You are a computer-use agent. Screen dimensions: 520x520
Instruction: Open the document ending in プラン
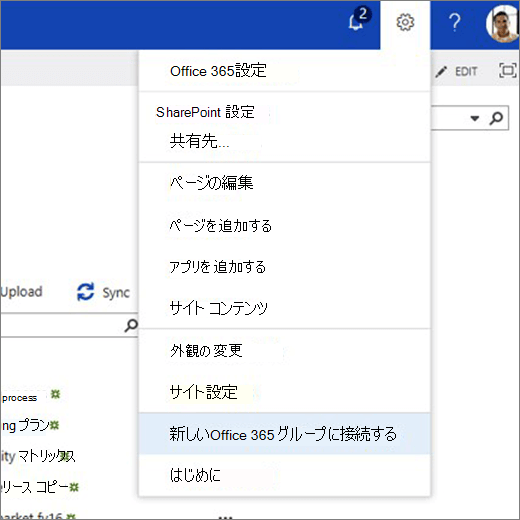26,426
